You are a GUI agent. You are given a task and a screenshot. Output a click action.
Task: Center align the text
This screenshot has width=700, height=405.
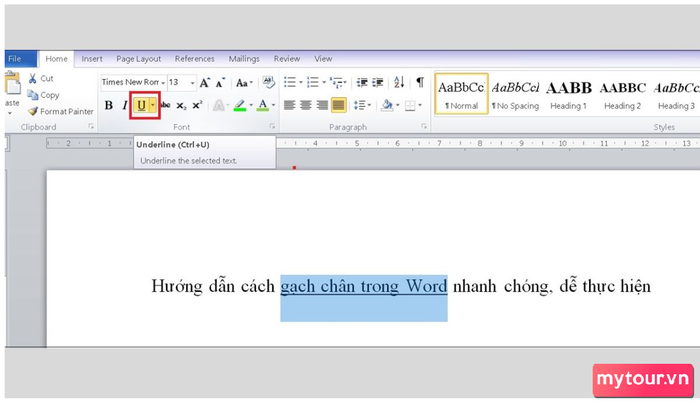(306, 105)
